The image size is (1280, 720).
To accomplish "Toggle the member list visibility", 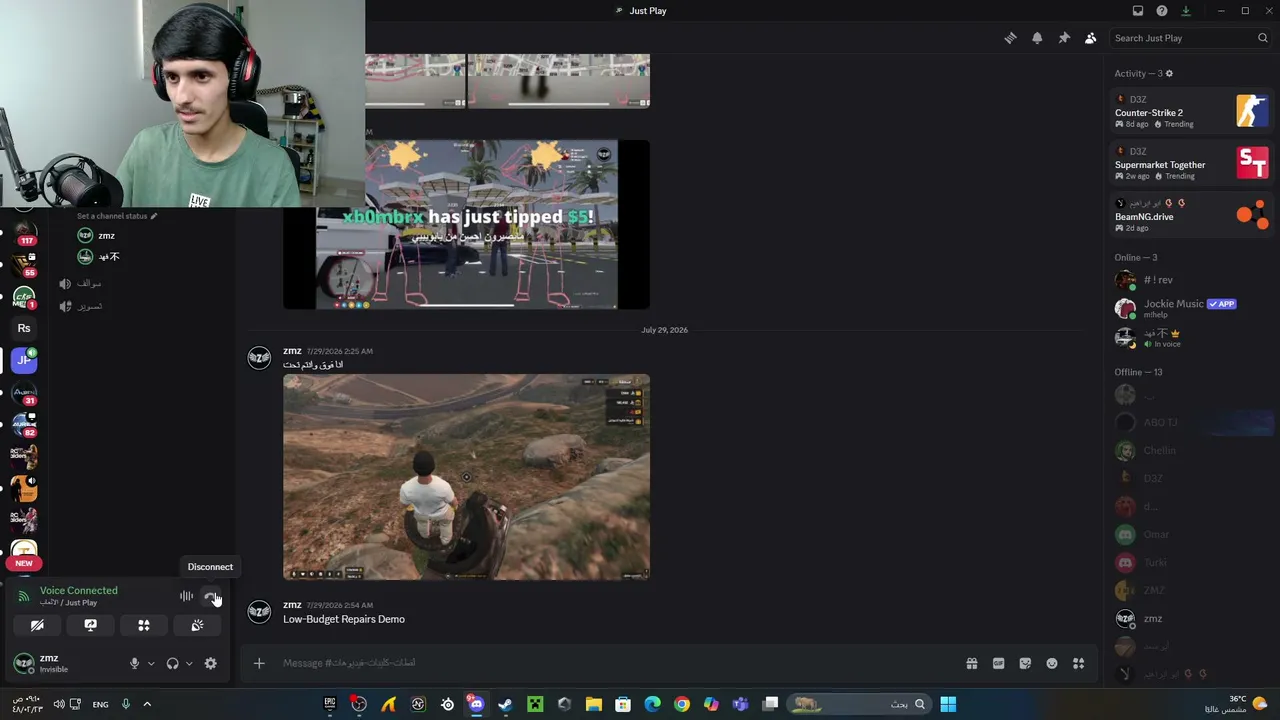I will 1090,38.
